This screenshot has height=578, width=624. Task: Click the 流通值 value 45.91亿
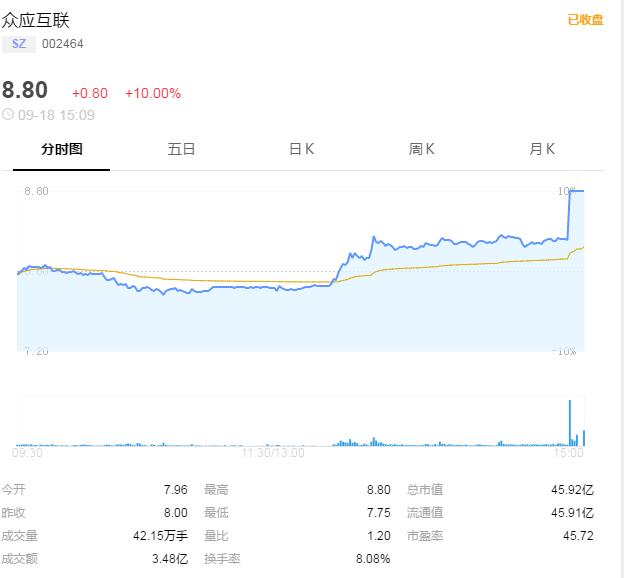coord(572,513)
